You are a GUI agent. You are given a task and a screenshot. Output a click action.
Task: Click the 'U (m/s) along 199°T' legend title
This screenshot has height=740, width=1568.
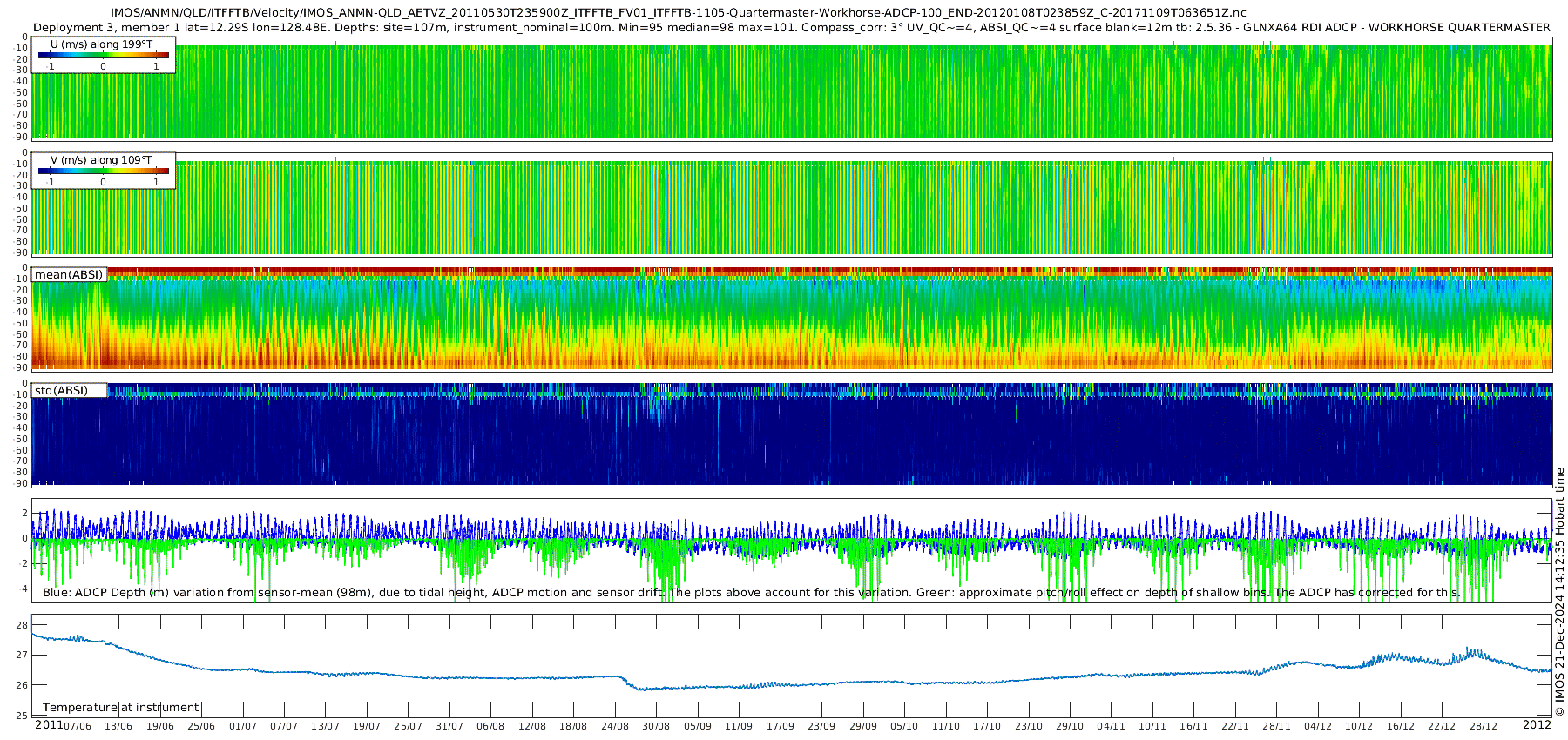[x=101, y=44]
